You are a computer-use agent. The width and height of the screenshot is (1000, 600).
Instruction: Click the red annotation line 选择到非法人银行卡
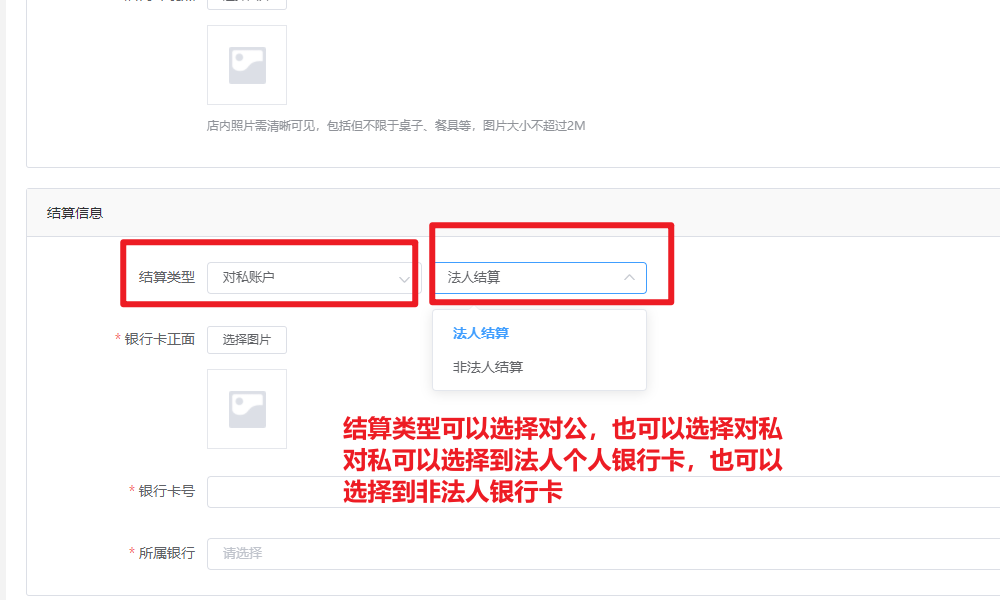[x=453, y=492]
